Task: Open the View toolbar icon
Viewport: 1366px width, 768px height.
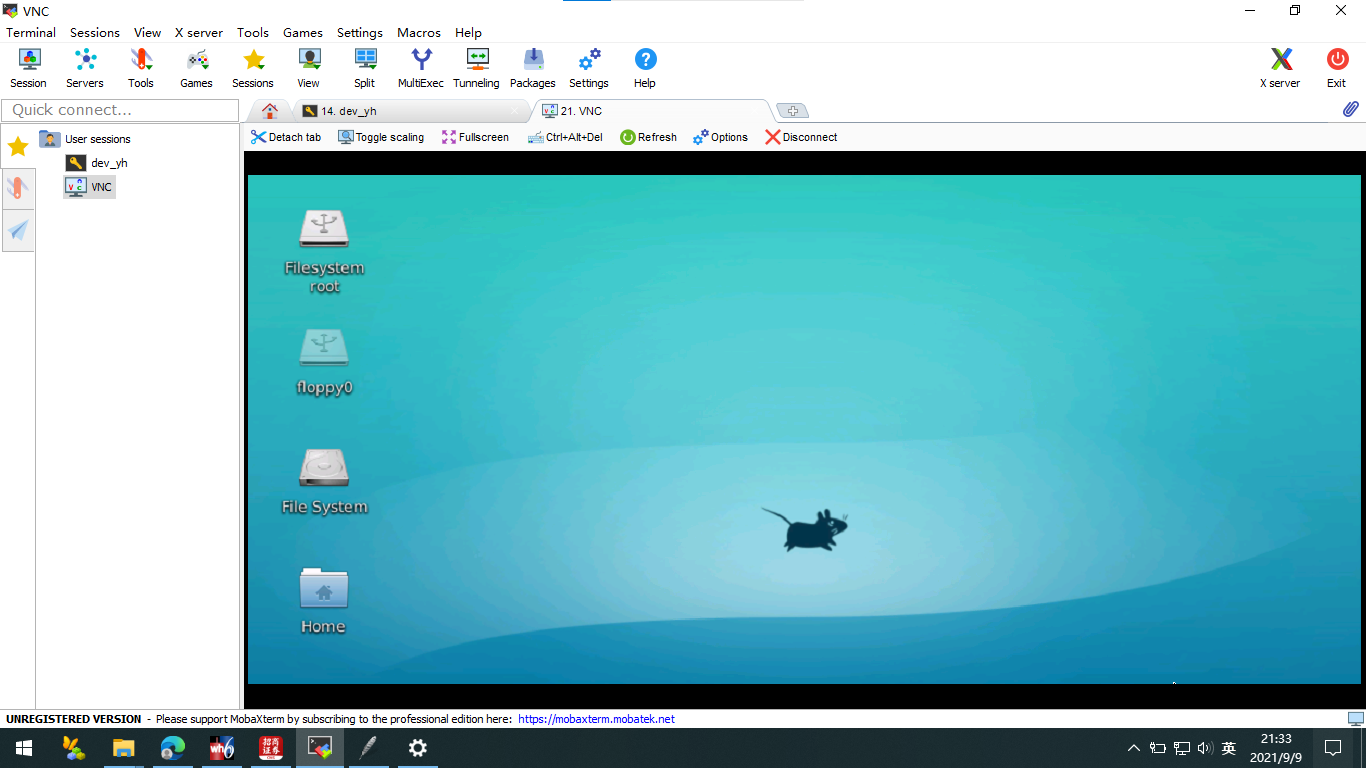Action: coord(309,68)
